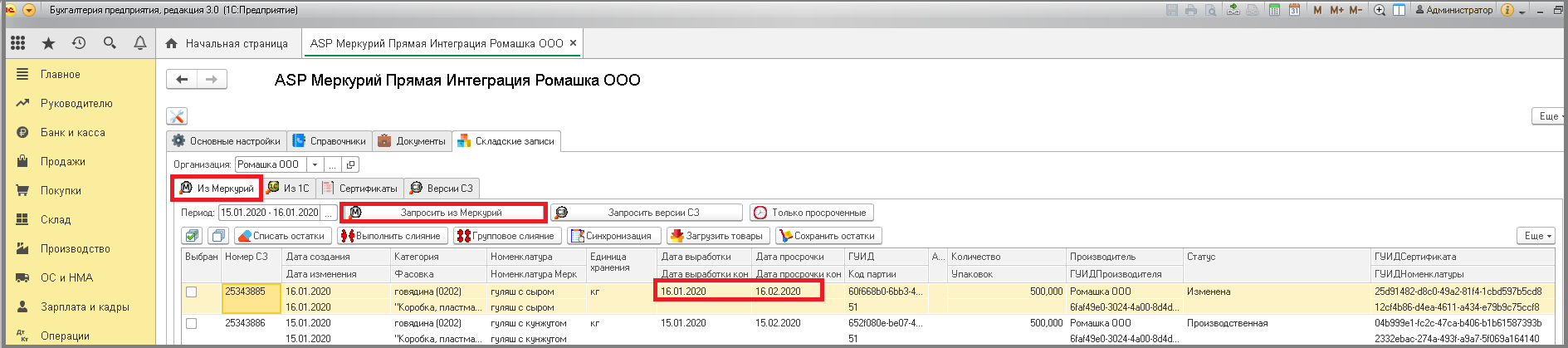1568x348 pixels.
Task: Open the Начальная страница tab
Action: [227, 43]
